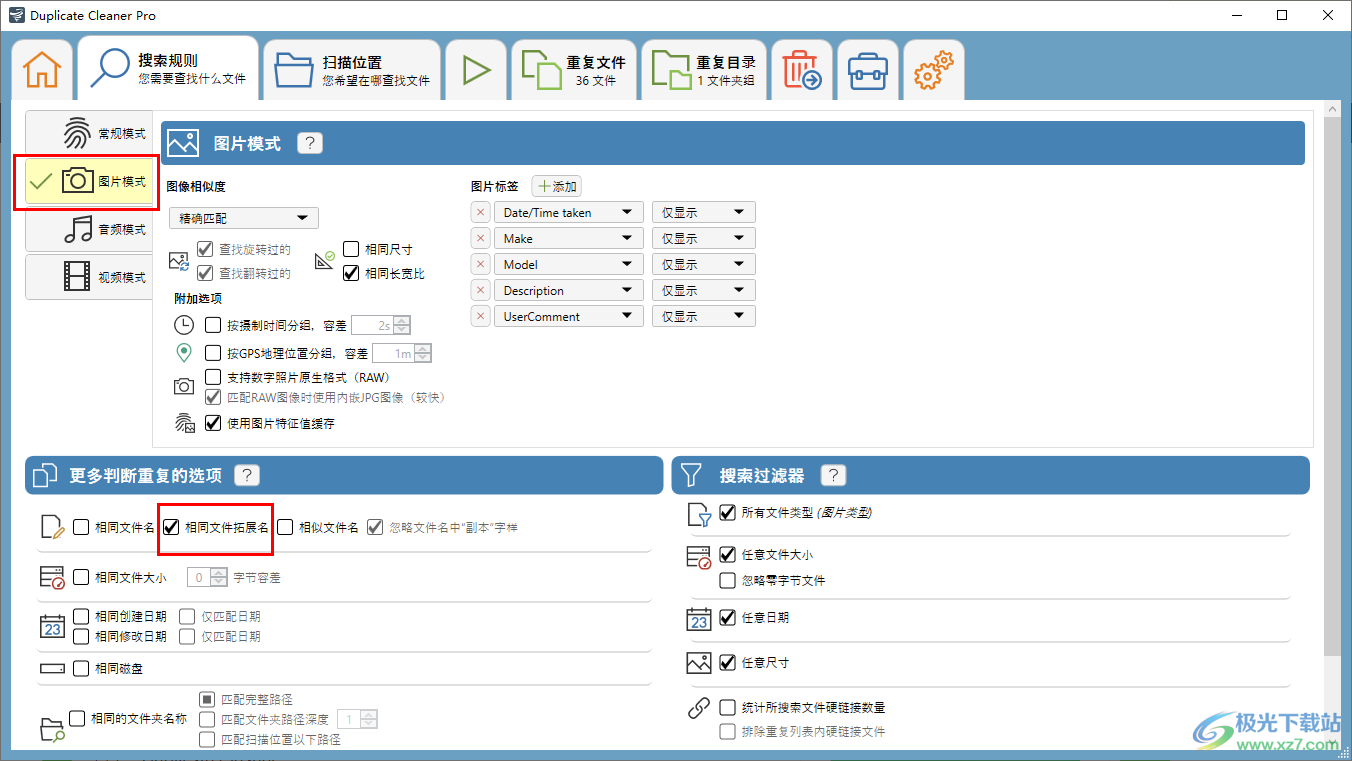Image resolution: width=1352 pixels, height=761 pixels.
Task: Click the GPS pin icon
Action: pos(184,353)
